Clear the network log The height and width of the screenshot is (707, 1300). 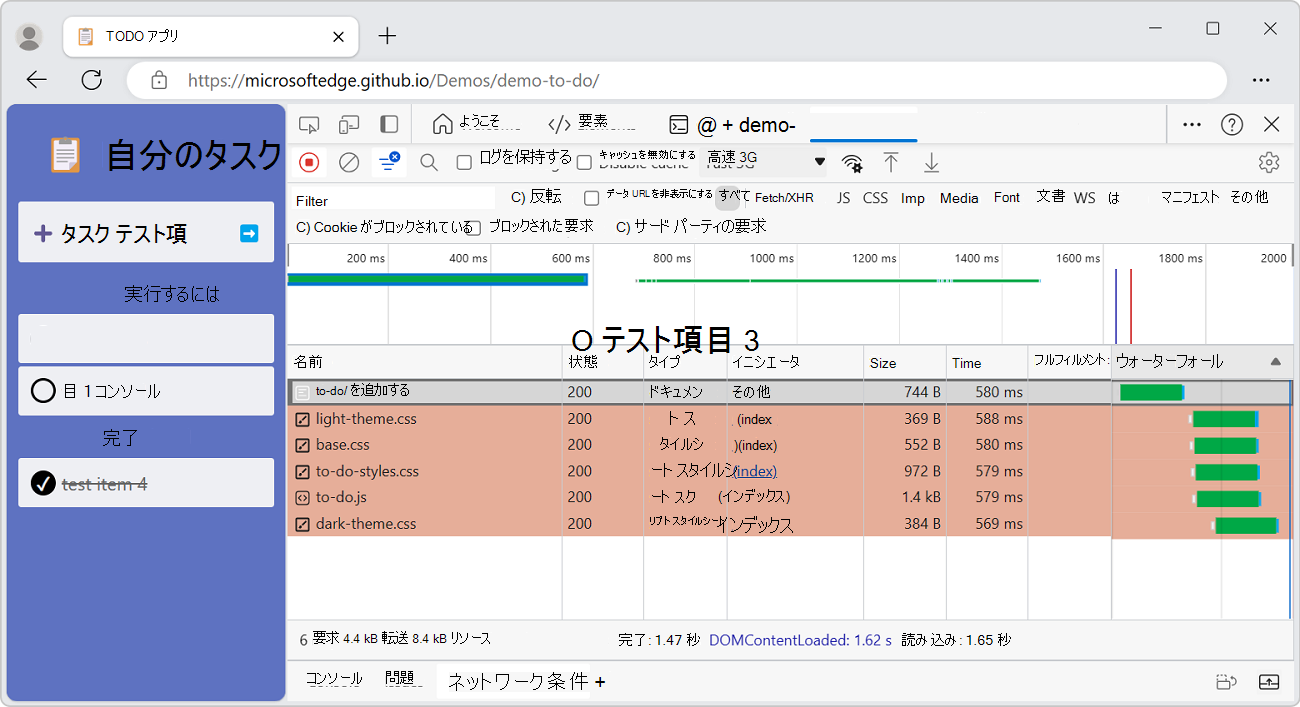(x=349, y=162)
